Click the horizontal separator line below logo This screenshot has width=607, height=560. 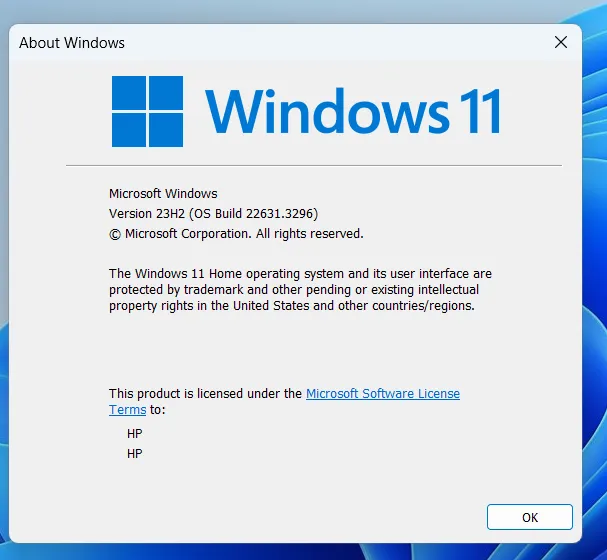click(313, 165)
